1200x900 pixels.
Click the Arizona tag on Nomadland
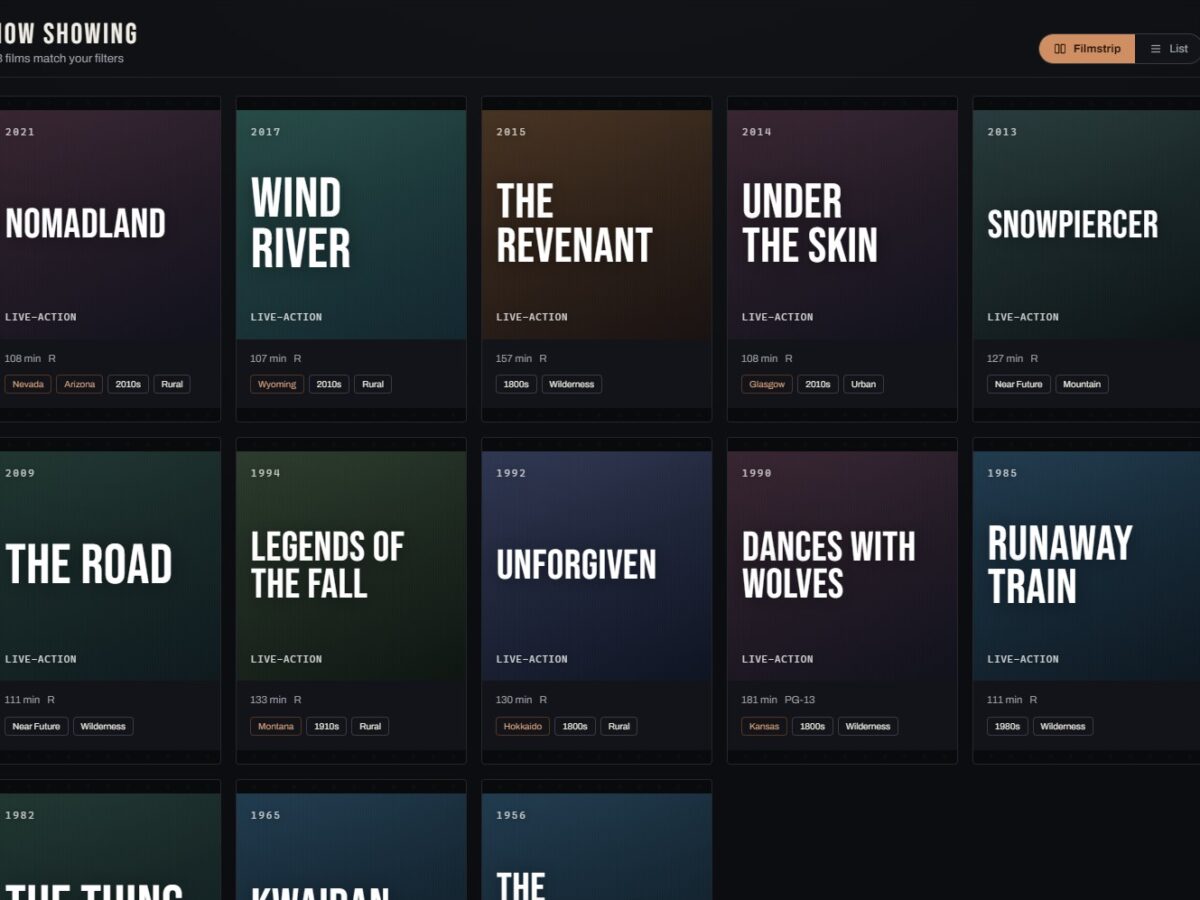click(79, 384)
